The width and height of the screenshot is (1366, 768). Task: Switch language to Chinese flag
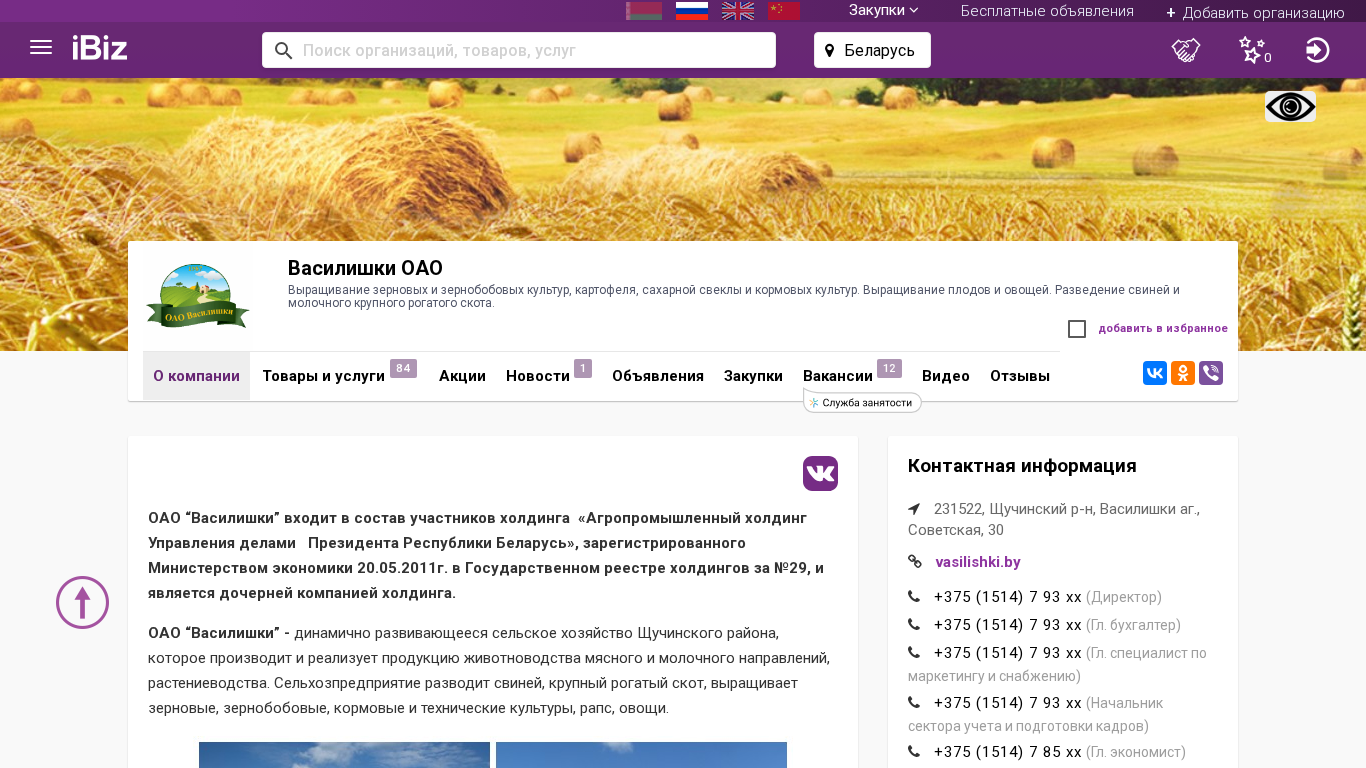point(784,11)
